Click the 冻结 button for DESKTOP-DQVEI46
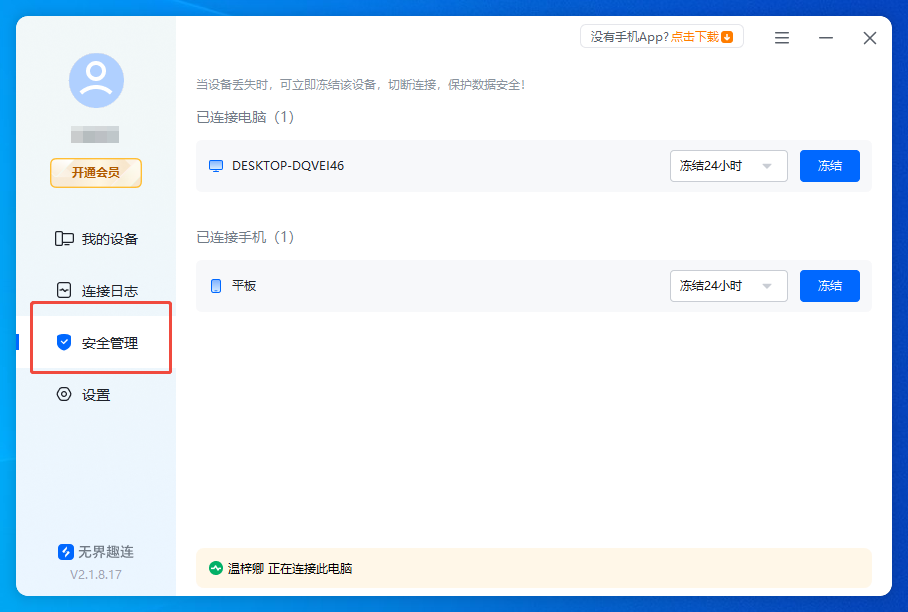The image size is (908, 612). click(x=829, y=166)
